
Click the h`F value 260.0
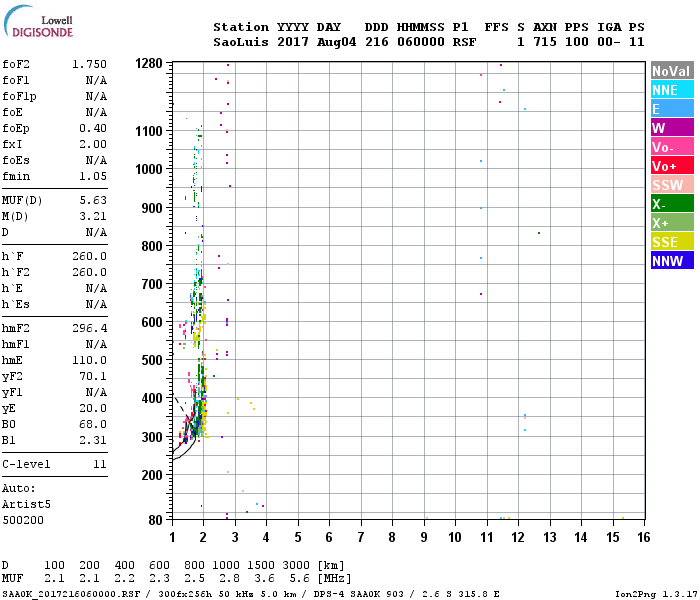pyautogui.click(x=89, y=256)
